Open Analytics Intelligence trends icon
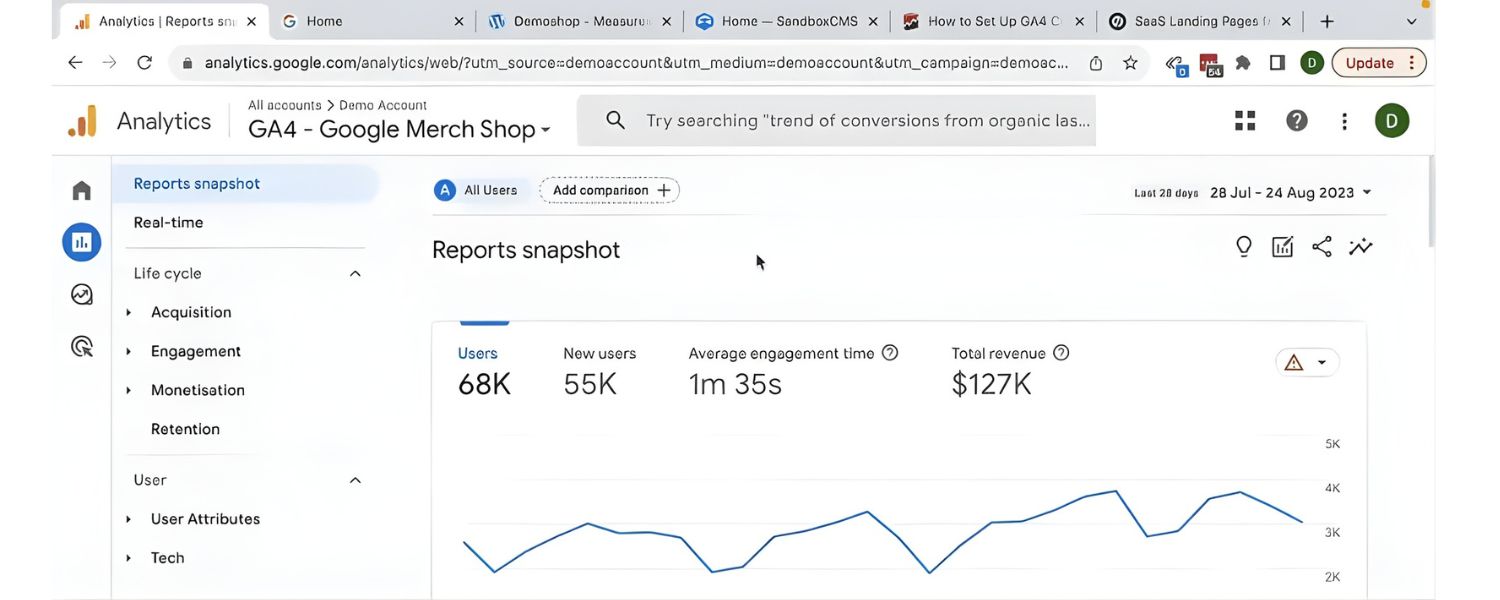 (1360, 245)
